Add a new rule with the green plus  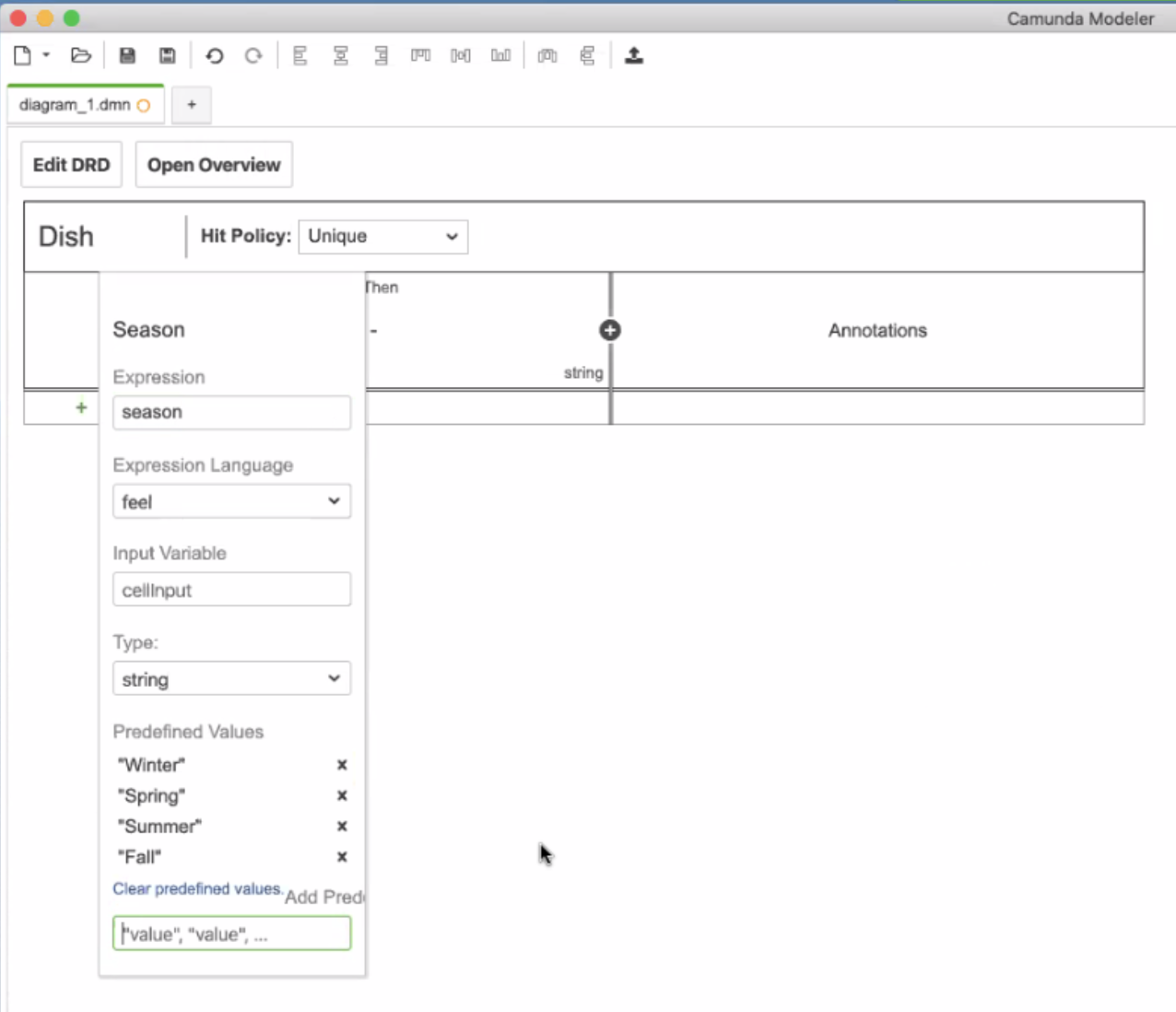tap(81, 407)
